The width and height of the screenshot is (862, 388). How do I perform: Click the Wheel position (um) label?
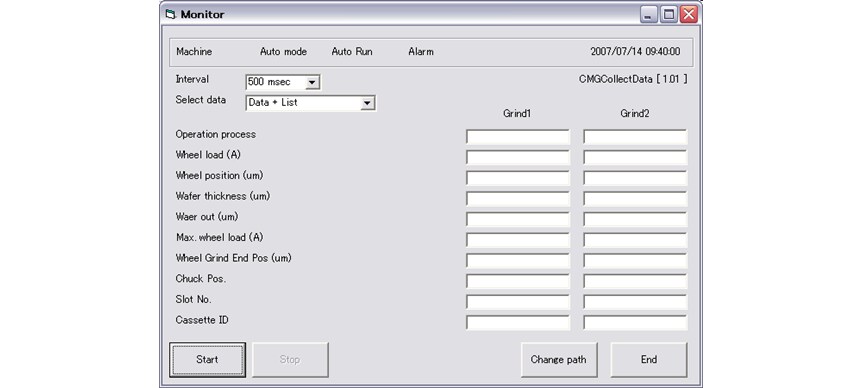pyautogui.click(x=219, y=175)
